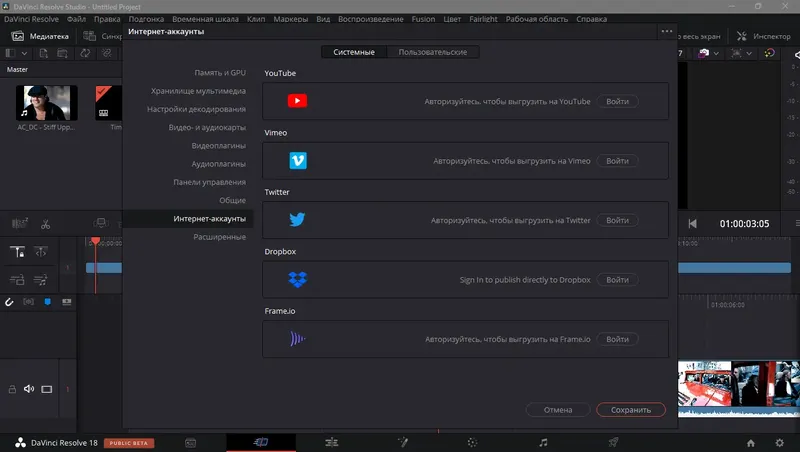Screen dimensions: 800x452
Task: Sign in to Frame.io account
Action: pyautogui.click(x=617, y=339)
